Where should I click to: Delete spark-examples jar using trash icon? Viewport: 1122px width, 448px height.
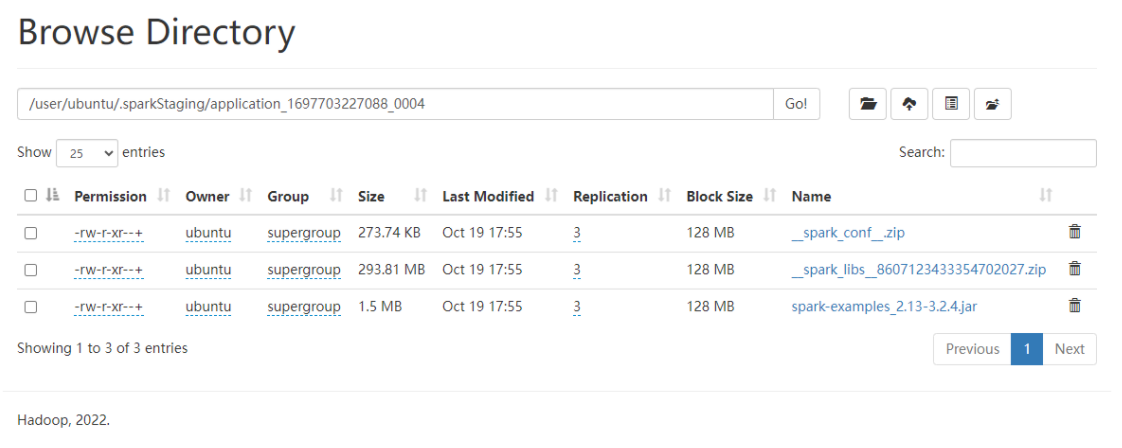point(1074,306)
